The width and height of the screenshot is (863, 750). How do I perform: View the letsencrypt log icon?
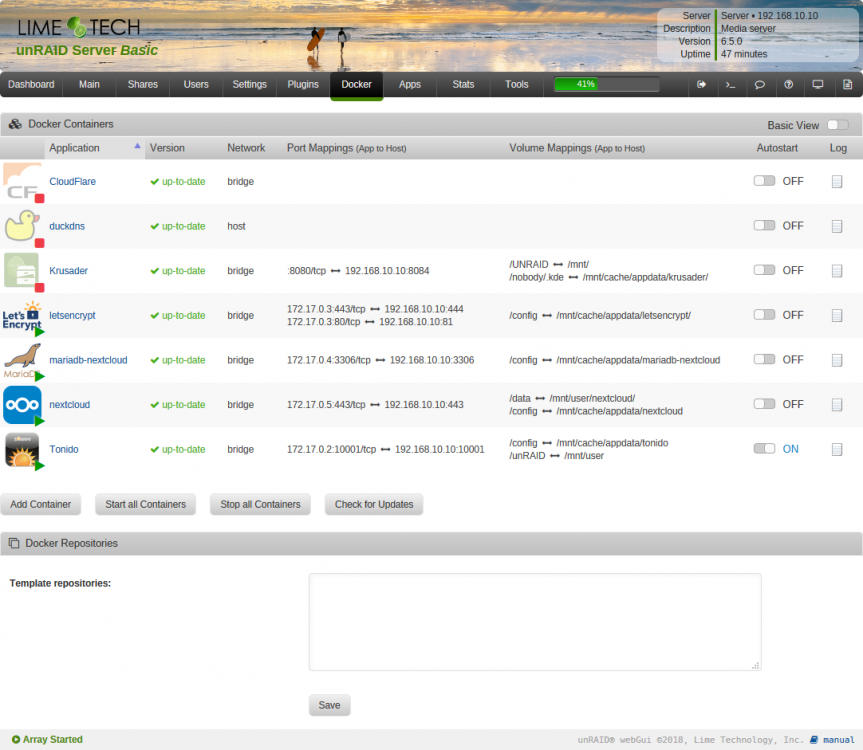coord(837,315)
